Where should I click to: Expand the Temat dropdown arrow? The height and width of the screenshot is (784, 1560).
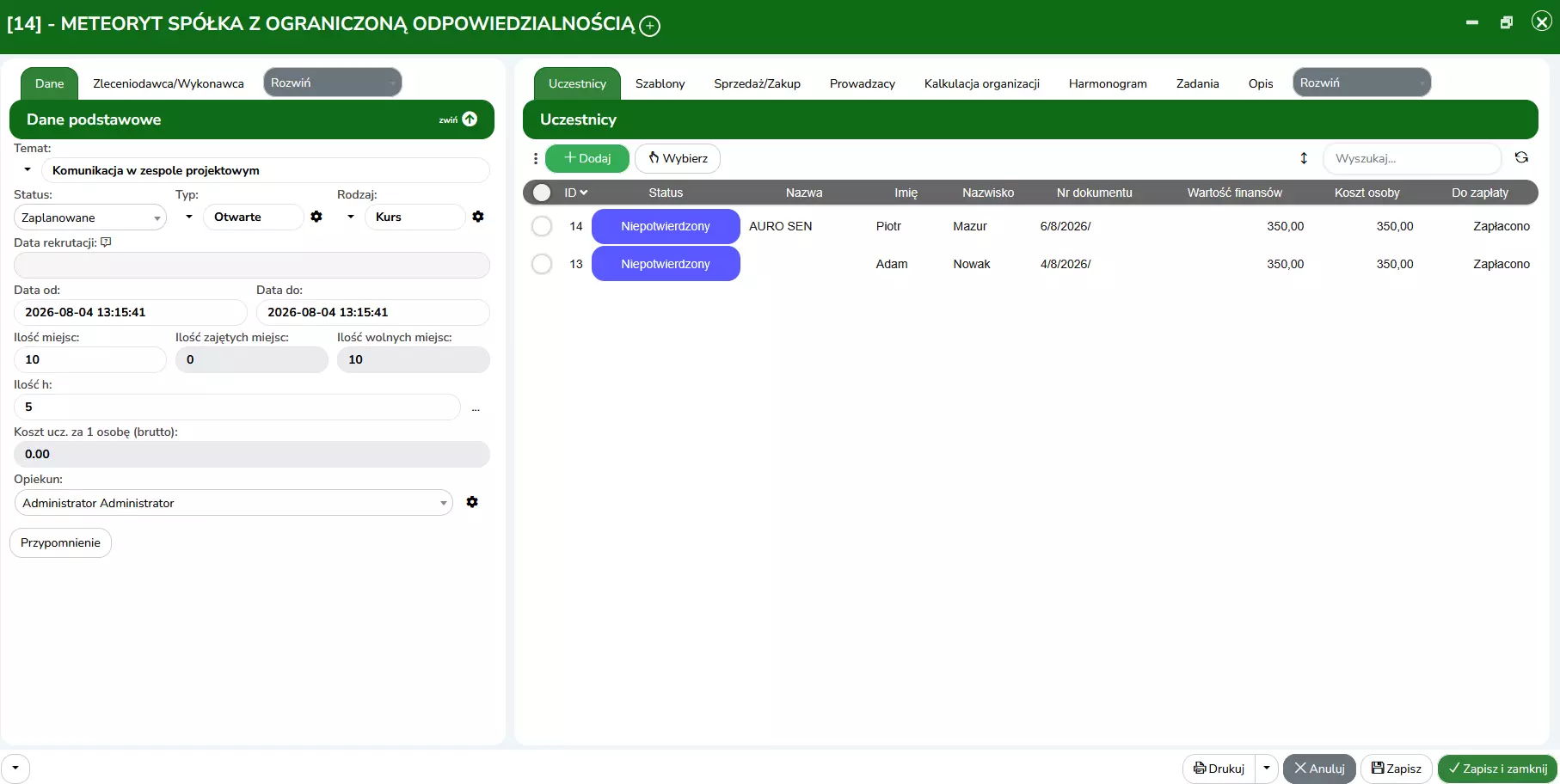[28, 169]
